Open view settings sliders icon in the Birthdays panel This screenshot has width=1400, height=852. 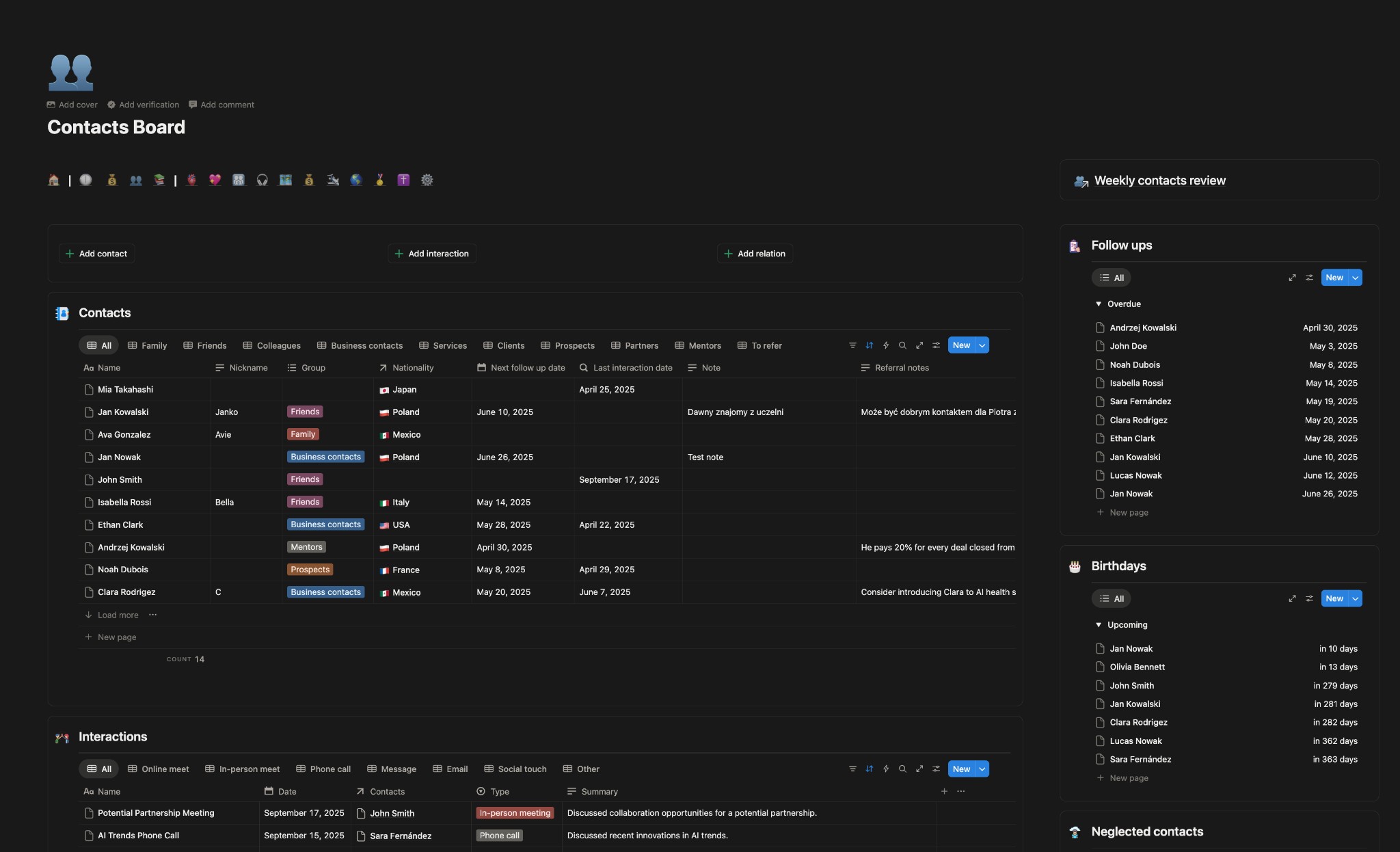click(x=1310, y=598)
